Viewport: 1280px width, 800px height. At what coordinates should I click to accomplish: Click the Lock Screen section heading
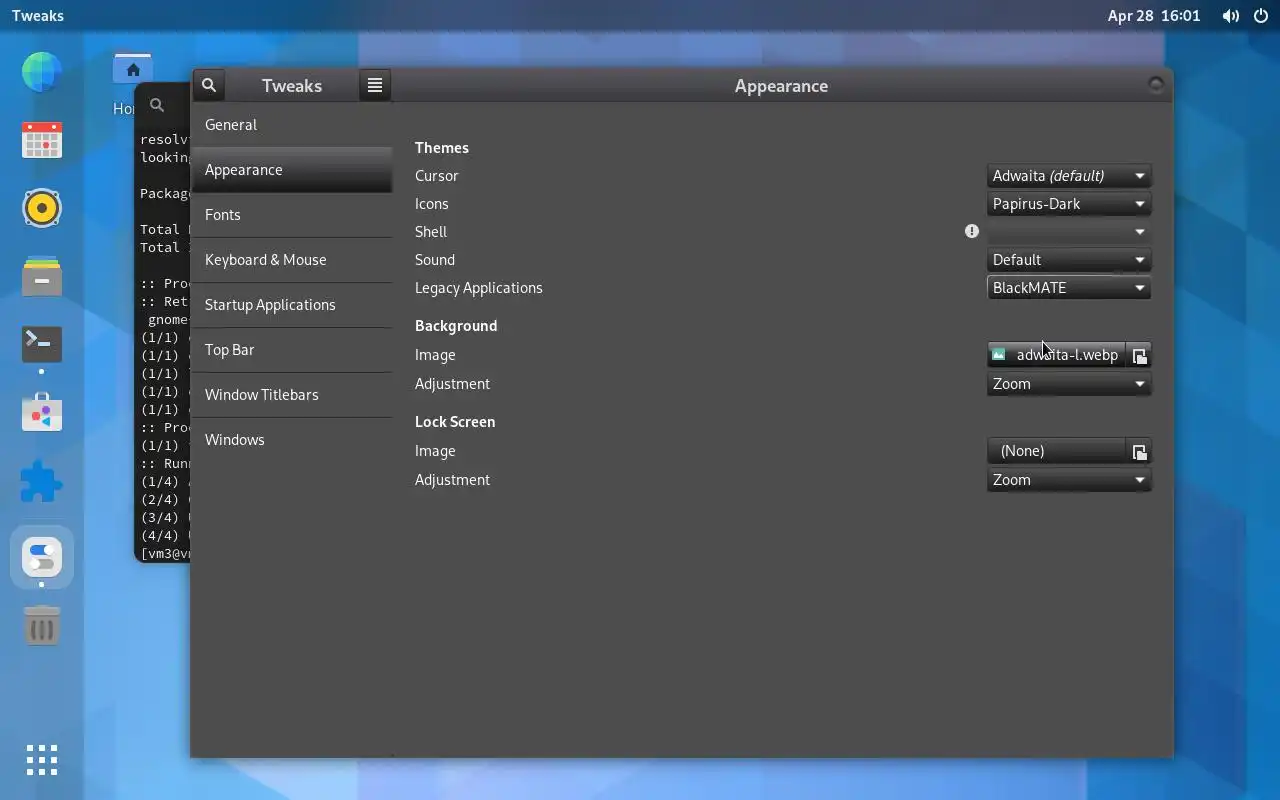pos(455,422)
